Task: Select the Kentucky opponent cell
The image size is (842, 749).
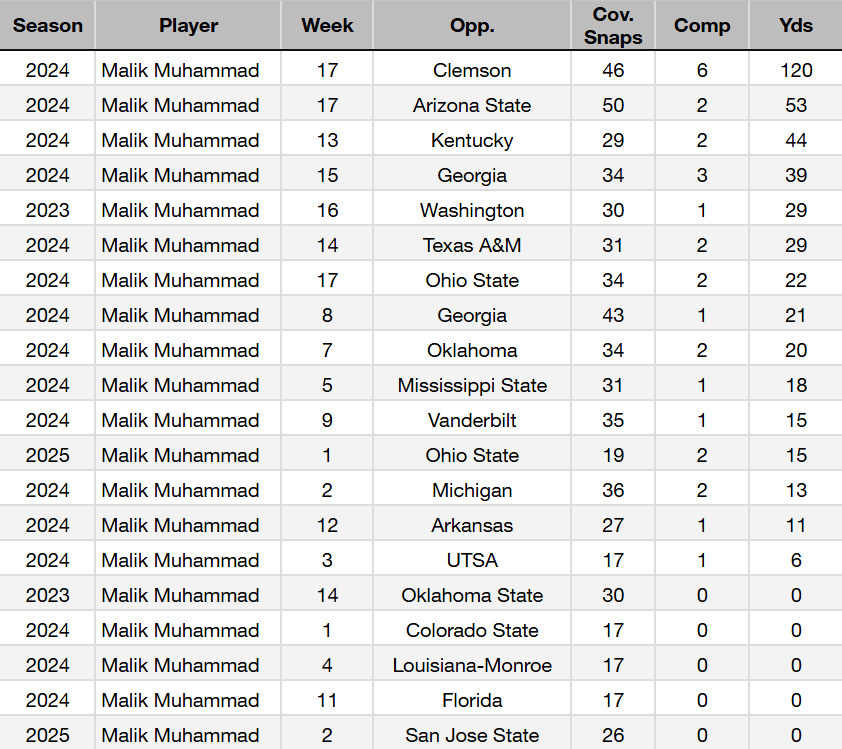Action: (x=472, y=140)
